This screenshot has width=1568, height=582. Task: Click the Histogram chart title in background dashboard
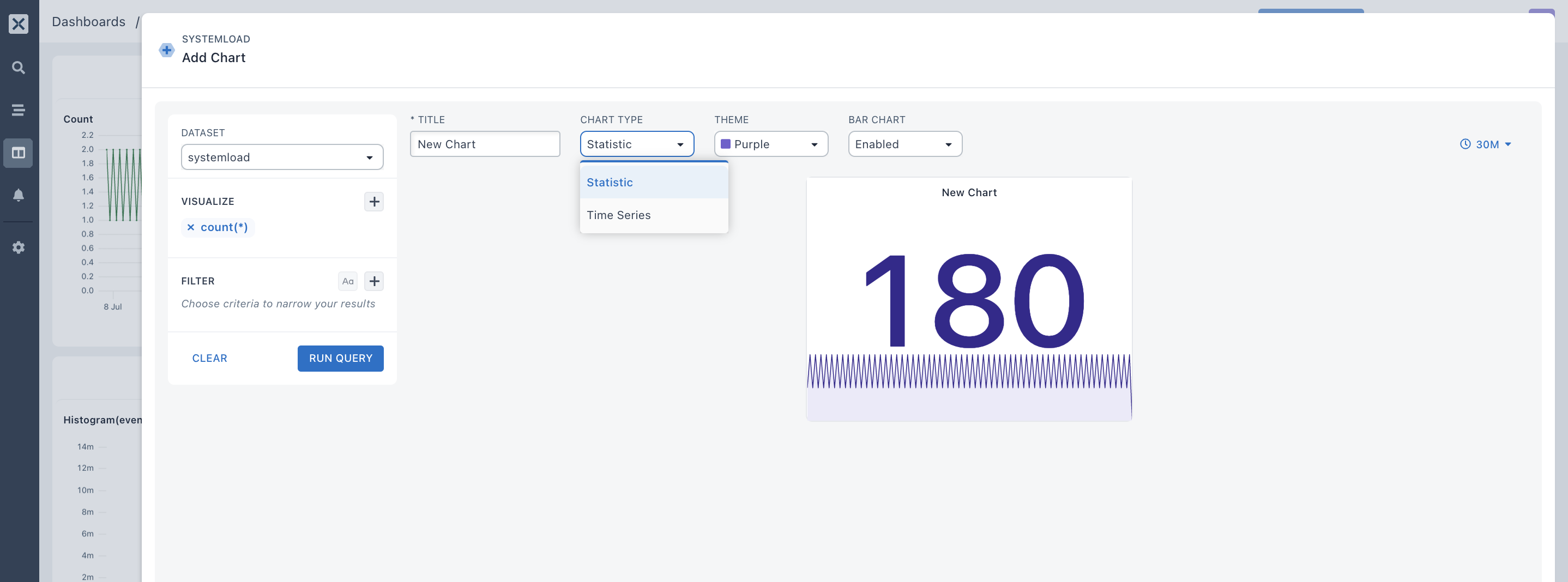102,420
